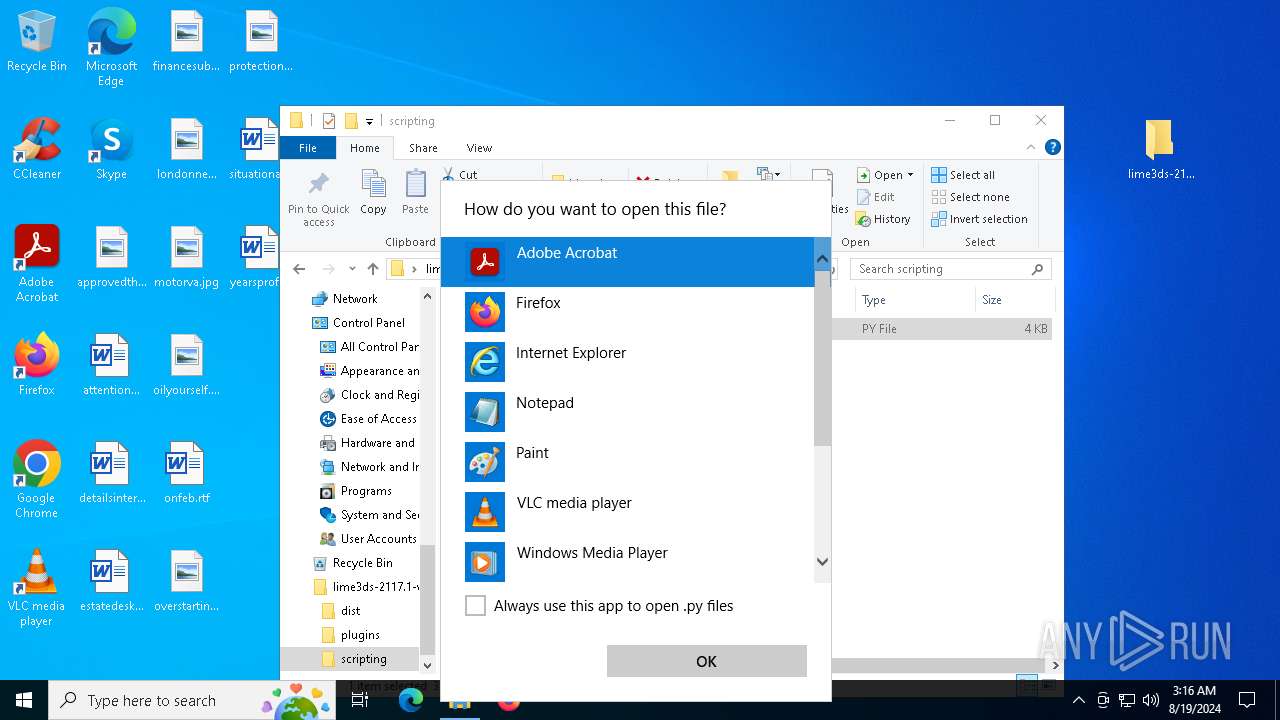Switch to the Home ribbon tab
This screenshot has height=720, width=1280.
coord(364,148)
